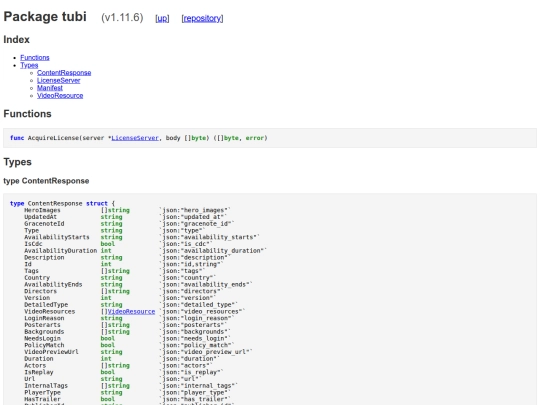Click the DetailedType field name
Viewport: 540px width, 405px height.
pos(46,304)
